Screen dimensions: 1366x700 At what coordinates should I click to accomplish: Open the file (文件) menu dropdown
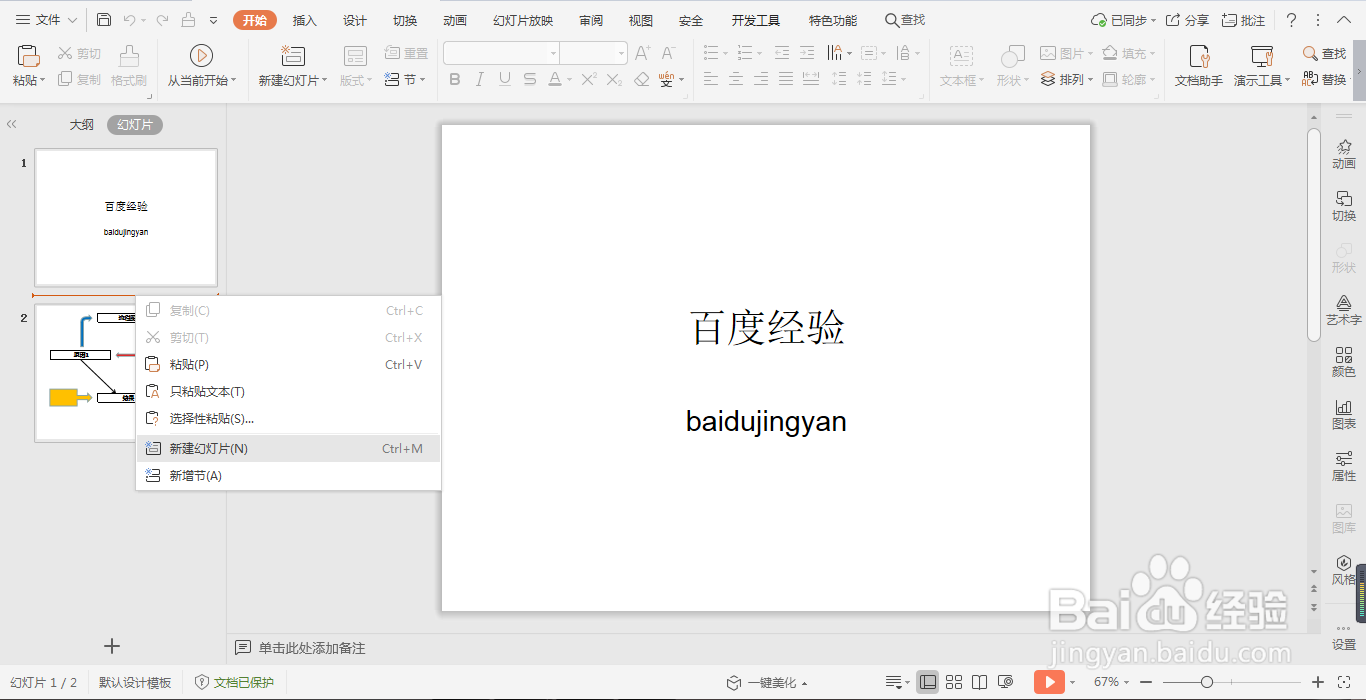pos(45,20)
